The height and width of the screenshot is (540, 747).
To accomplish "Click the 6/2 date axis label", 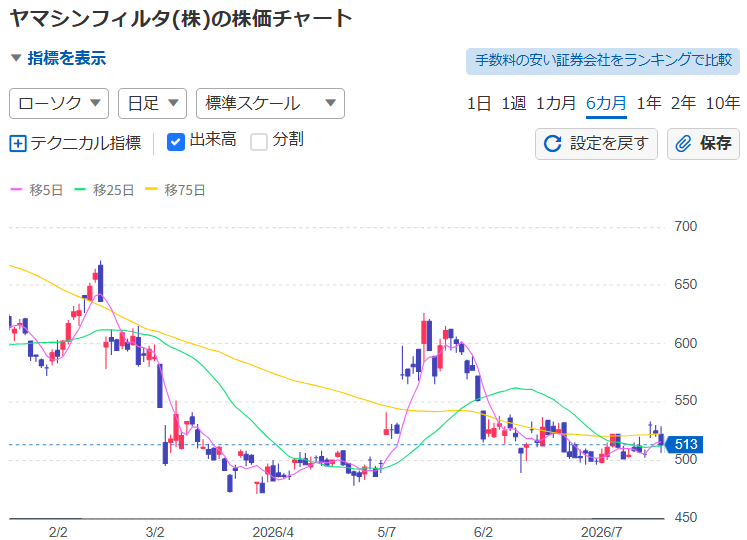I will pos(483,532).
